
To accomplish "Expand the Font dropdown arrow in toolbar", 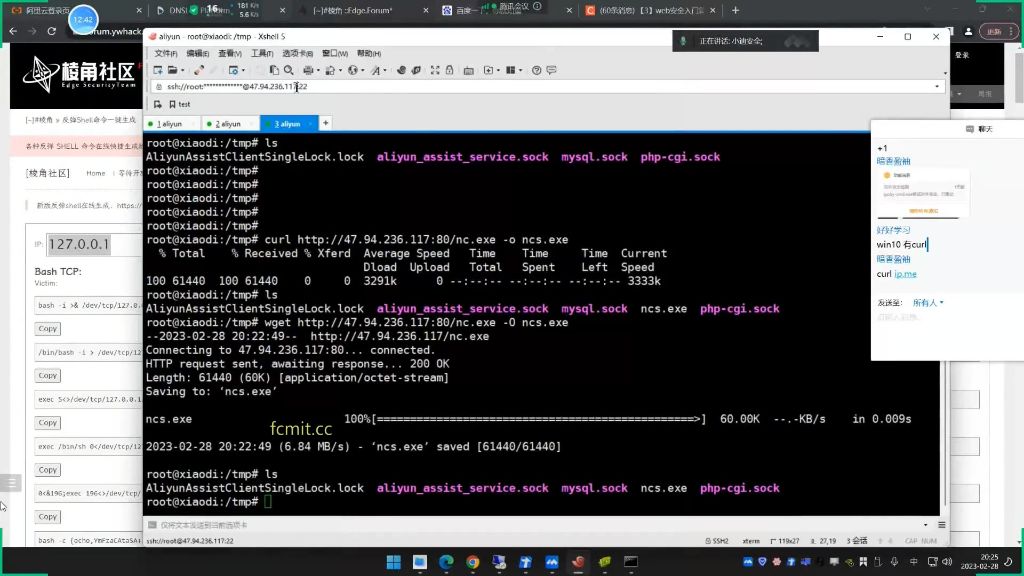I will click(x=385, y=70).
